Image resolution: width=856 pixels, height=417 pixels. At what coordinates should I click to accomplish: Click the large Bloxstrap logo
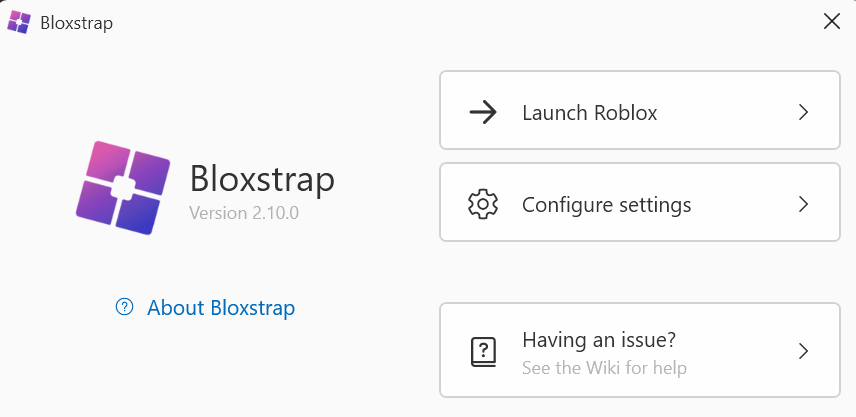[x=123, y=188]
